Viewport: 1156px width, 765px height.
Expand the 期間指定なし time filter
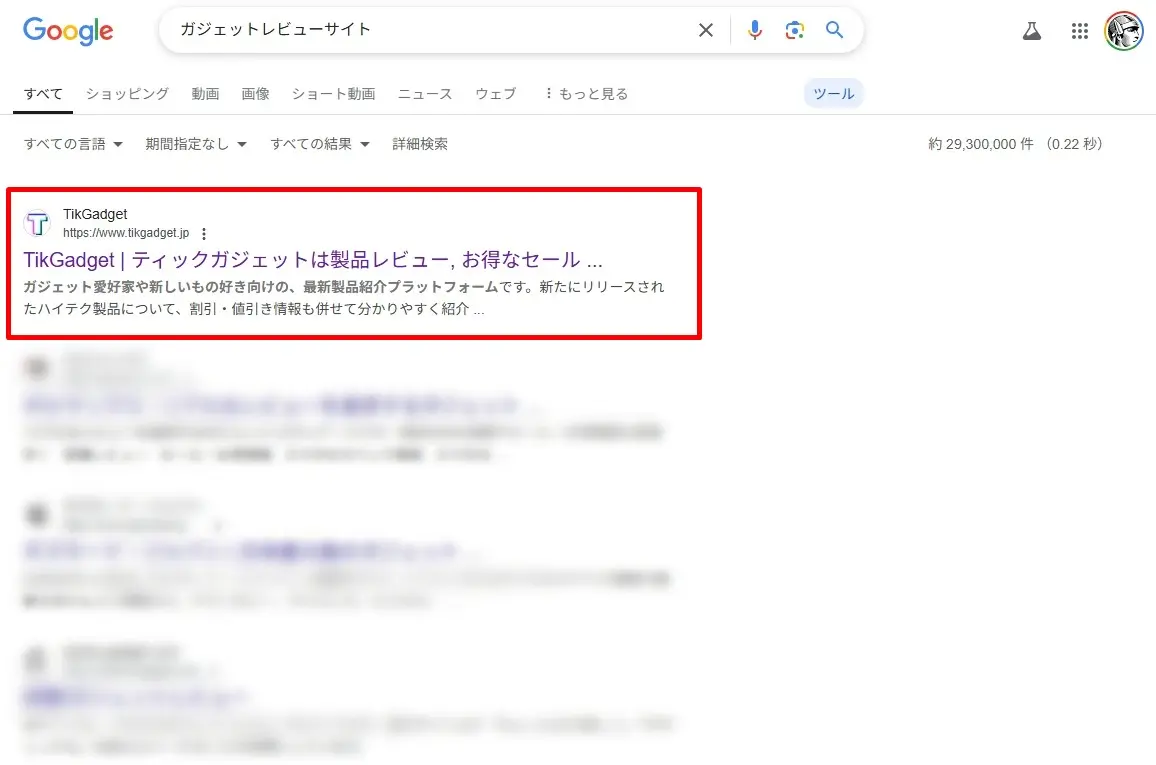(x=195, y=144)
